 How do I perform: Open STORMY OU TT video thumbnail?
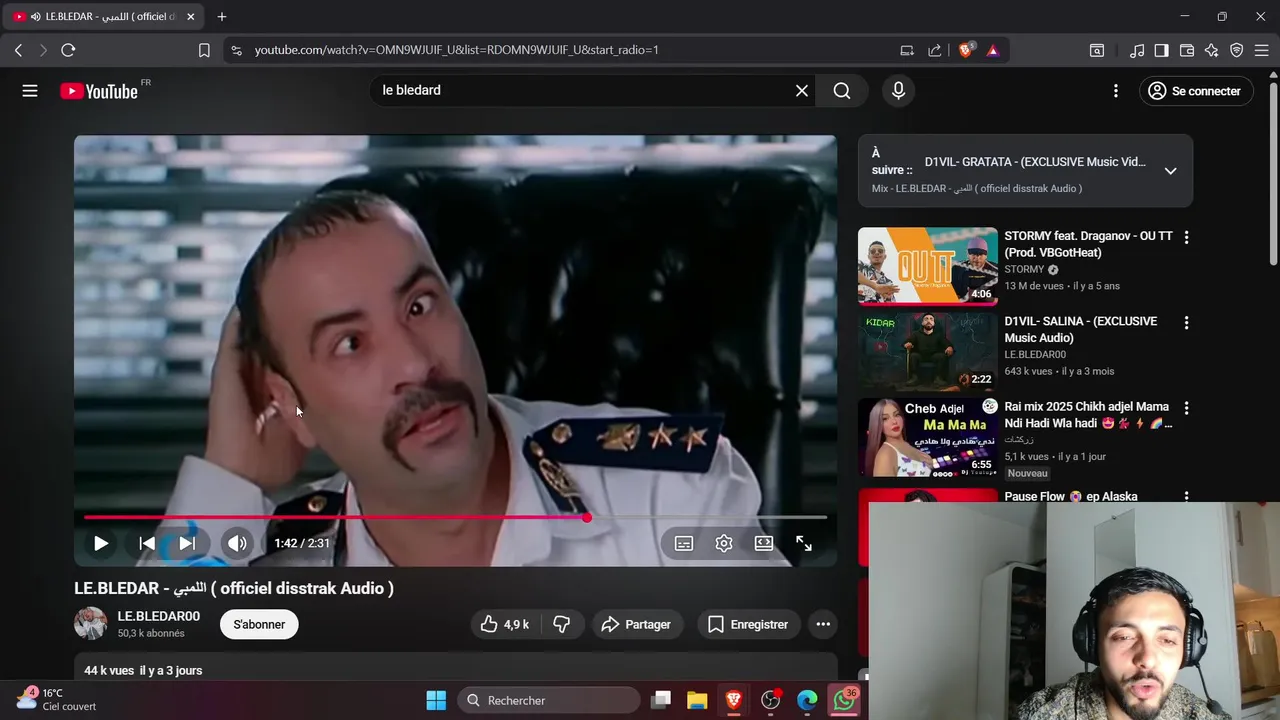click(928, 265)
